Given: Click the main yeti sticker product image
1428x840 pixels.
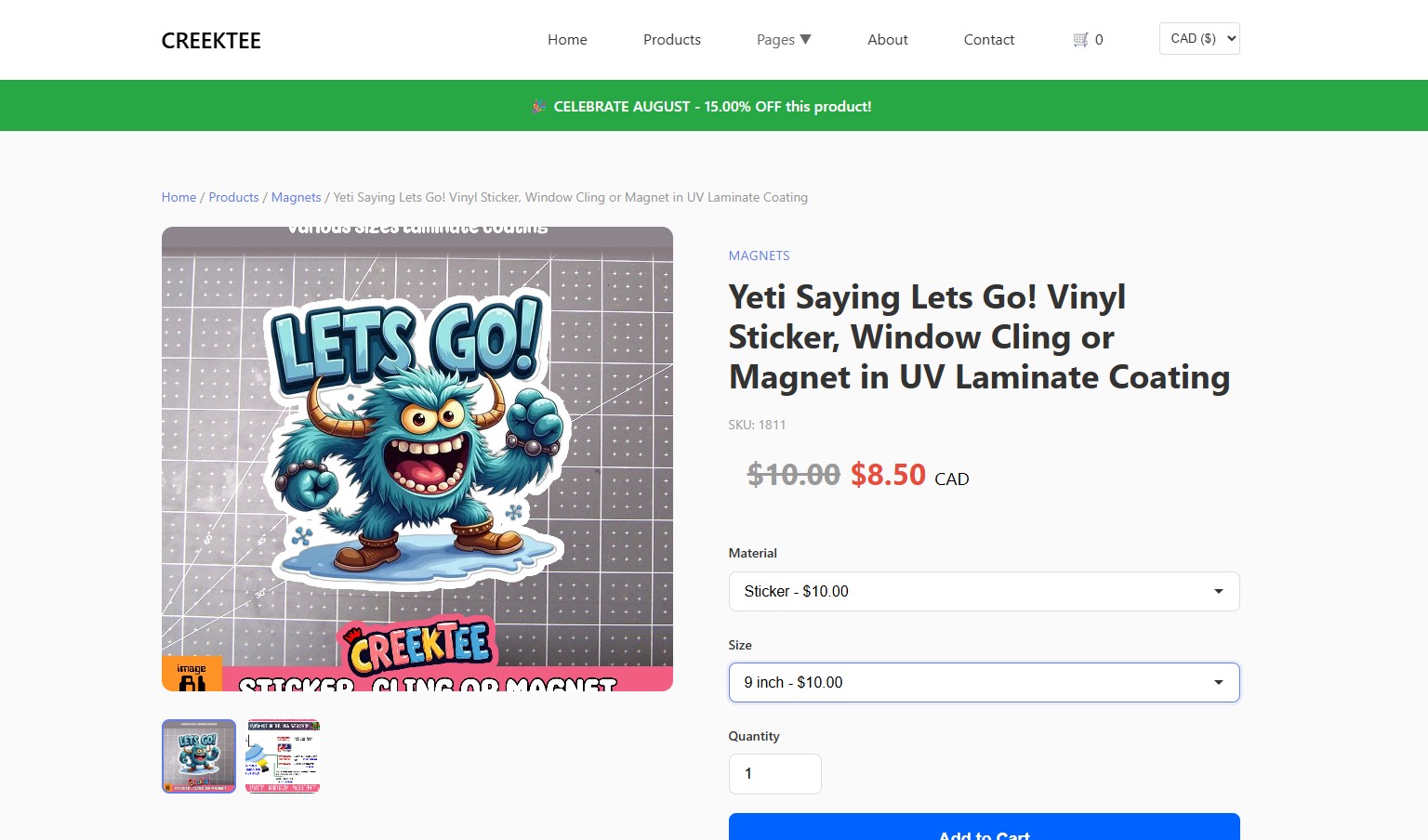Looking at the screenshot, I should click(x=417, y=459).
